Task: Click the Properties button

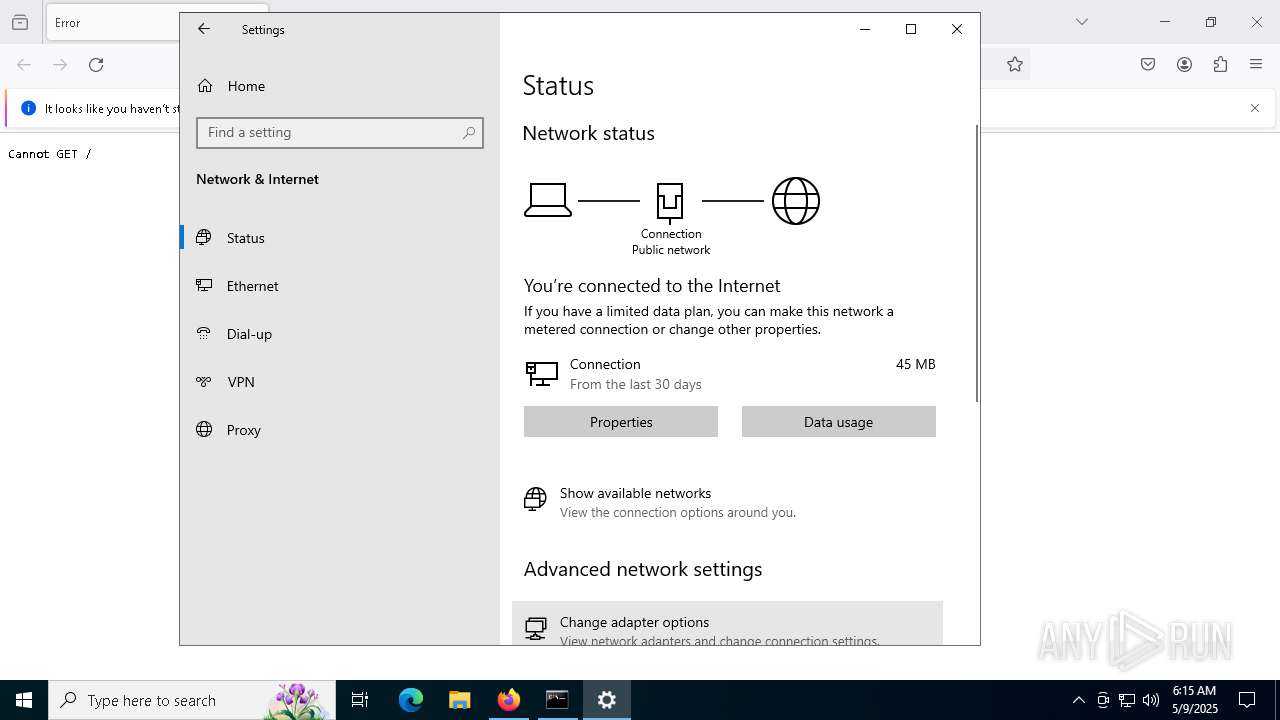Action: [621, 422]
